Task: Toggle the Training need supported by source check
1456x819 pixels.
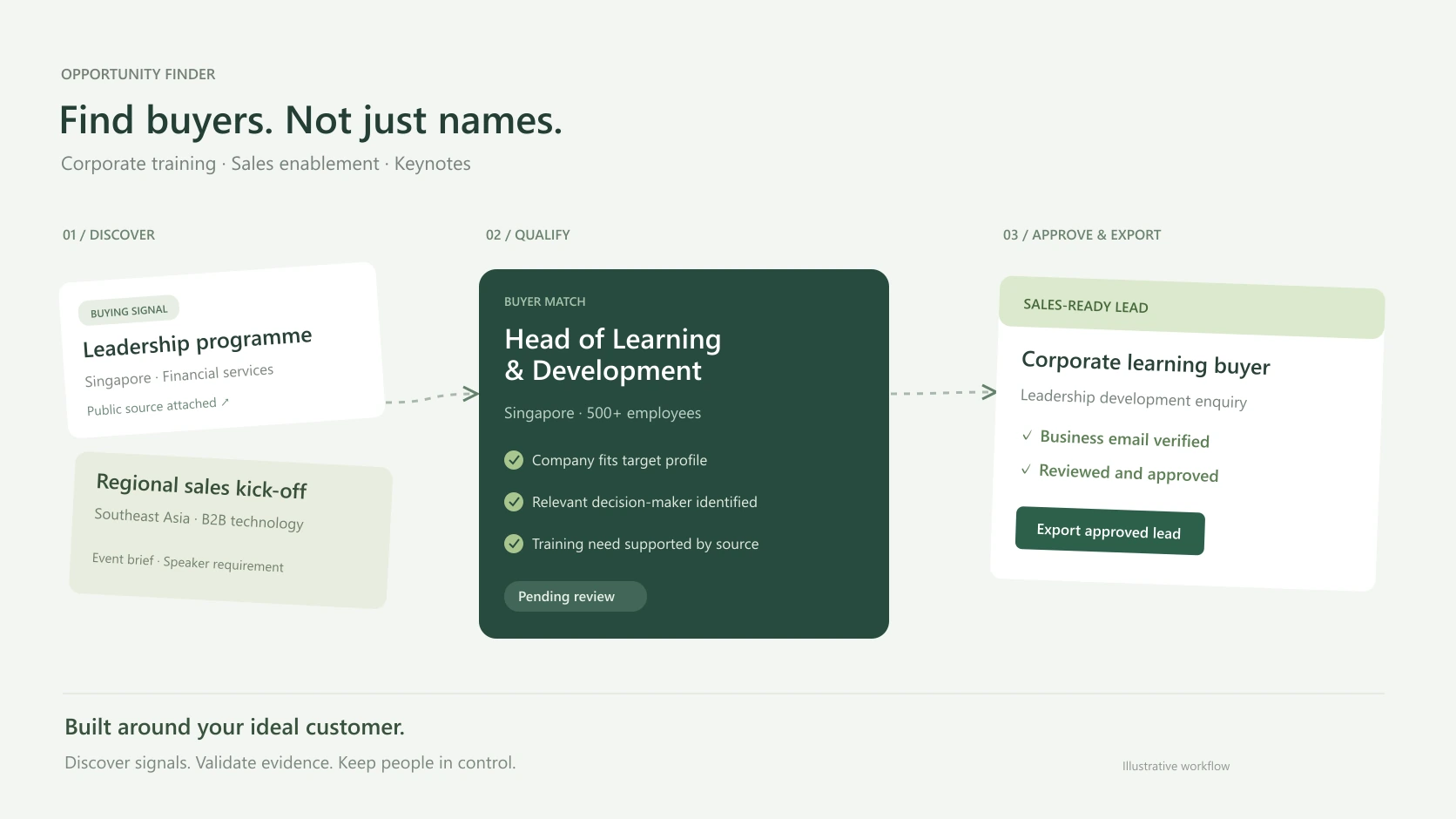Action: click(514, 544)
